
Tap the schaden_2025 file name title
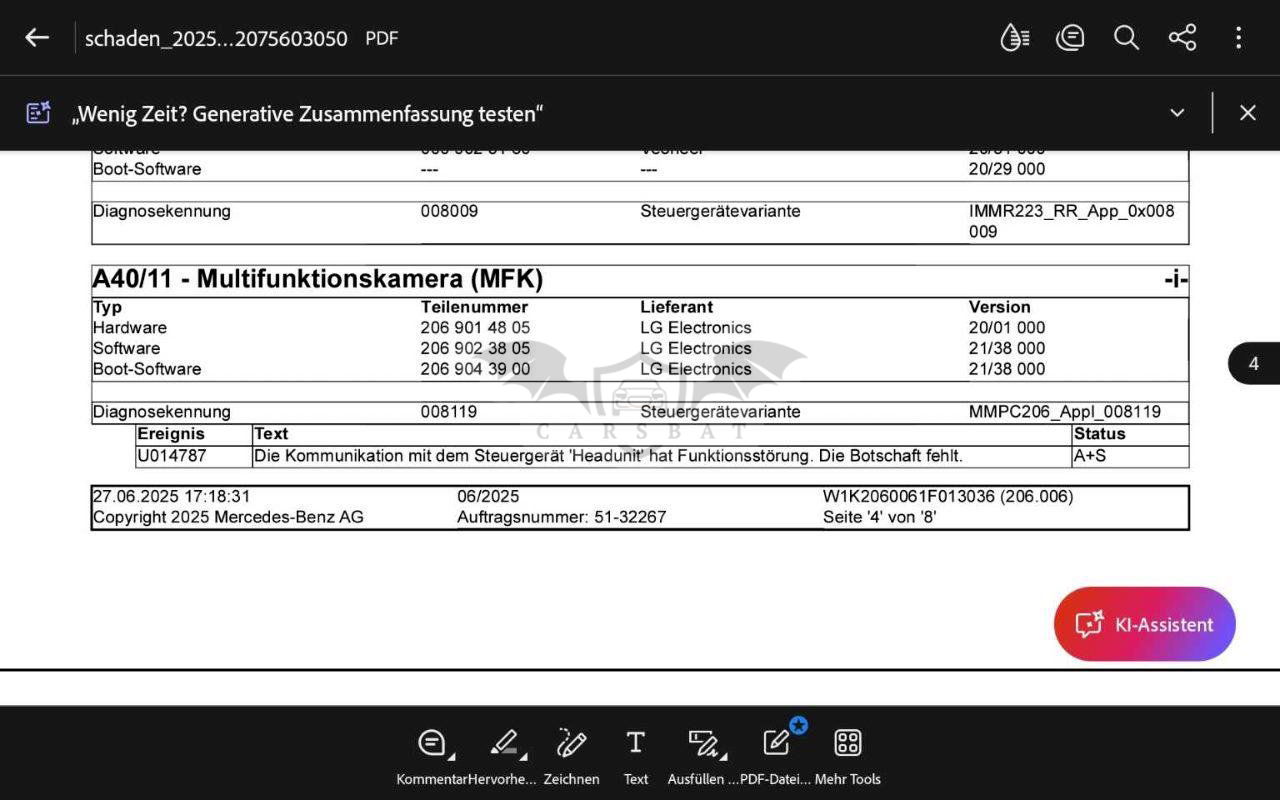tap(216, 39)
